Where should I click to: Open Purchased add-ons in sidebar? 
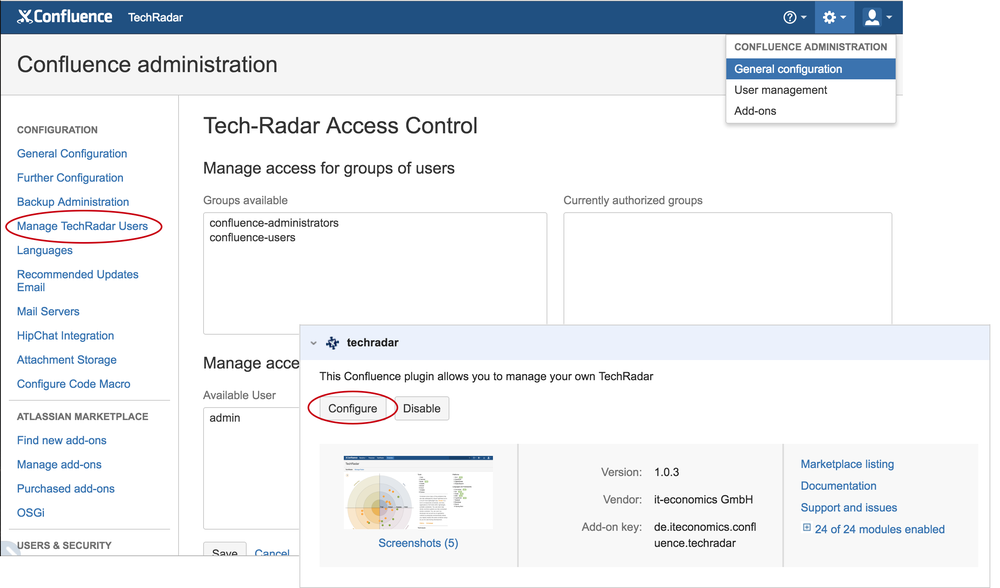(x=66, y=489)
